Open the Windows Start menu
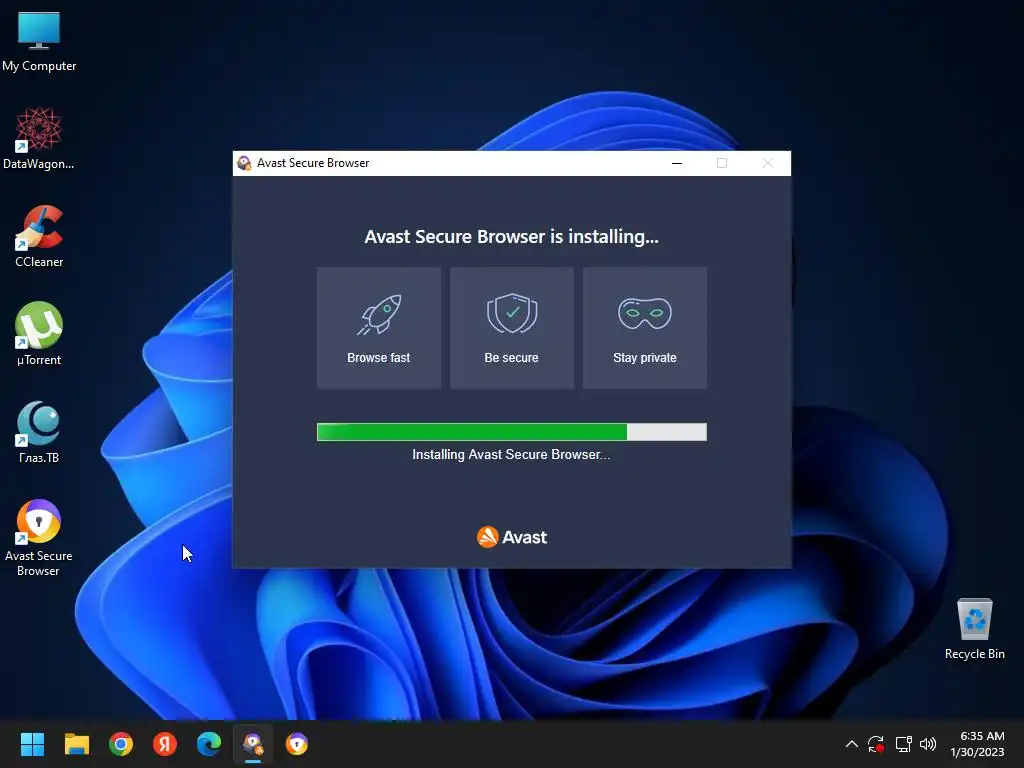The image size is (1024, 768). tap(32, 744)
